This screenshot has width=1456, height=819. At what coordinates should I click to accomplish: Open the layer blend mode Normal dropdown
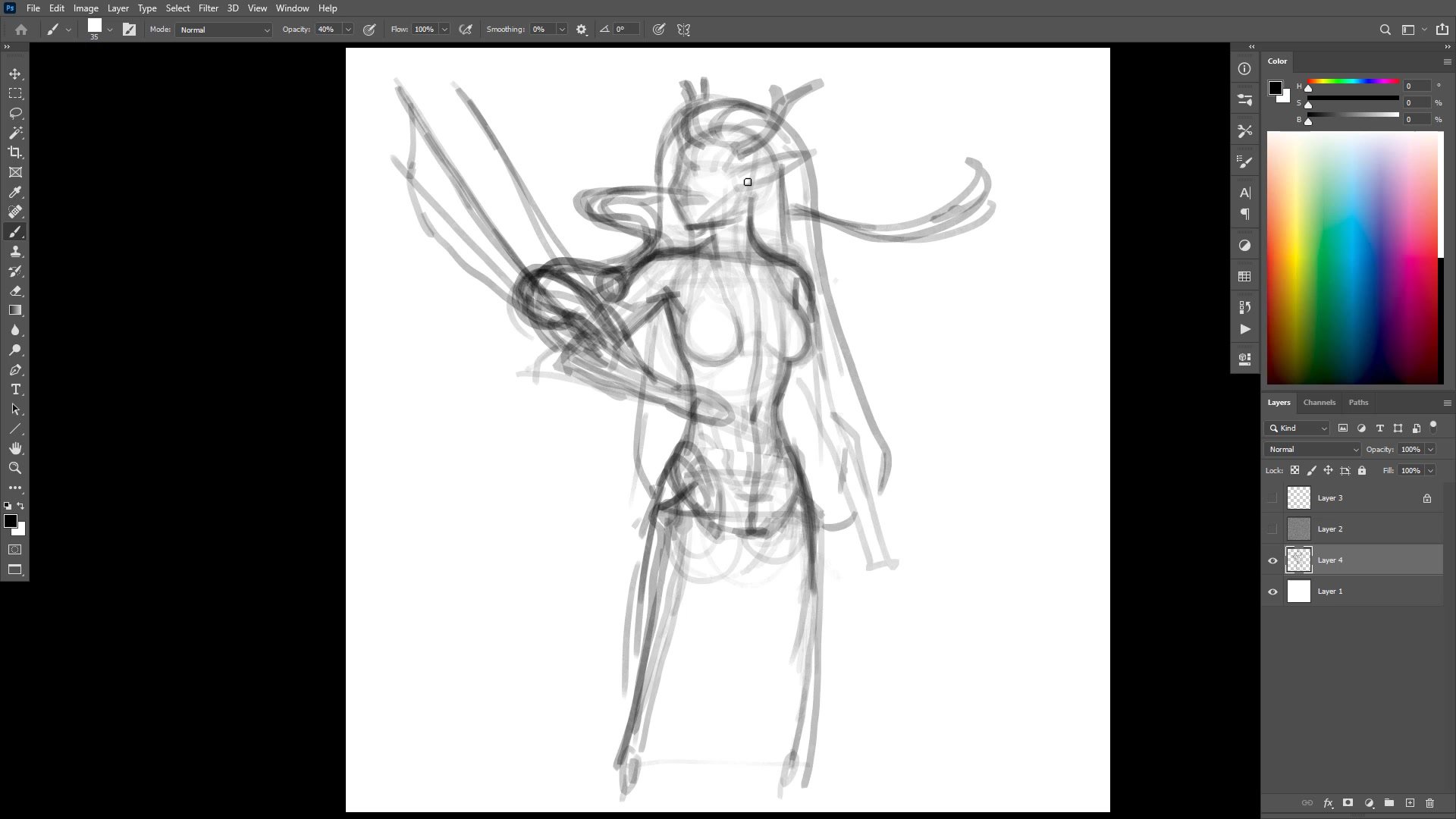pos(1312,450)
